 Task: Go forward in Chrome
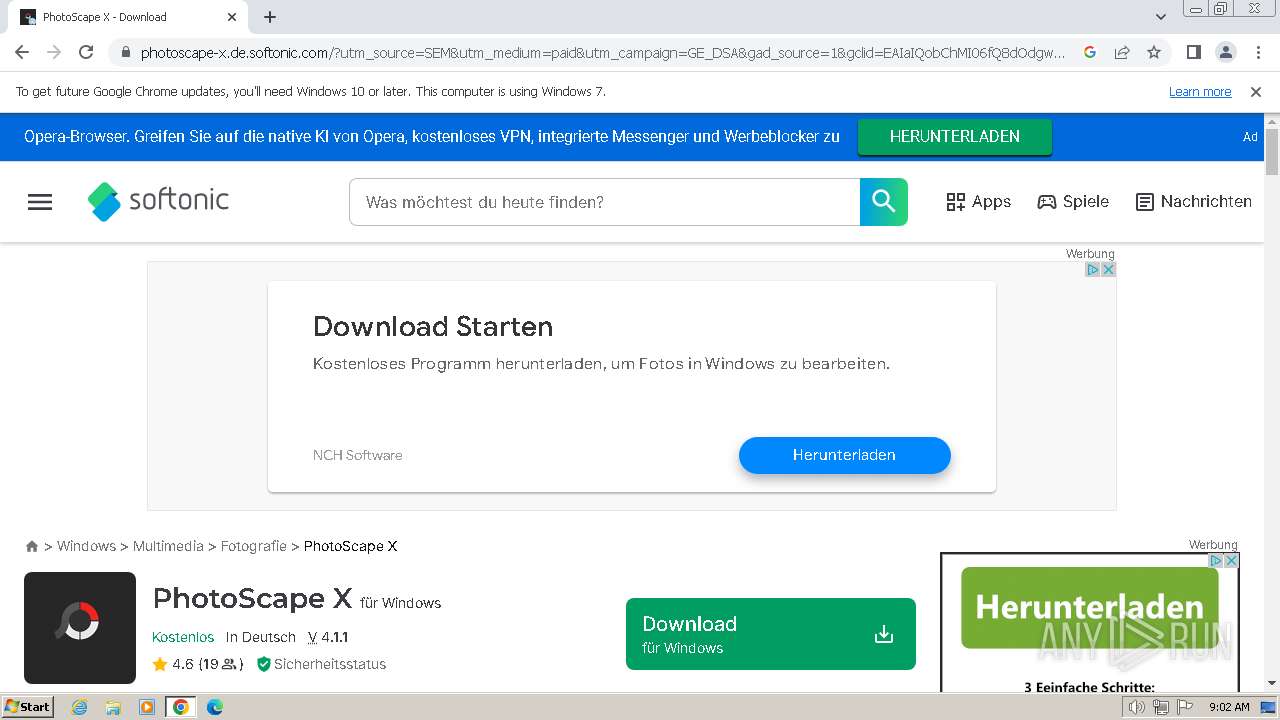click(54, 52)
